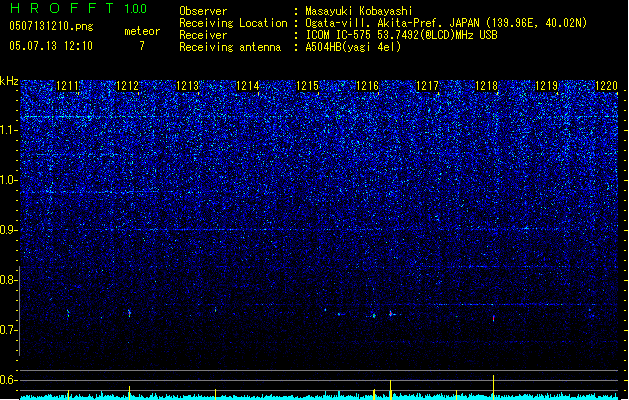Click the HROFFT 1.0.0 title text
This screenshot has height=400, width=629.
79,8
